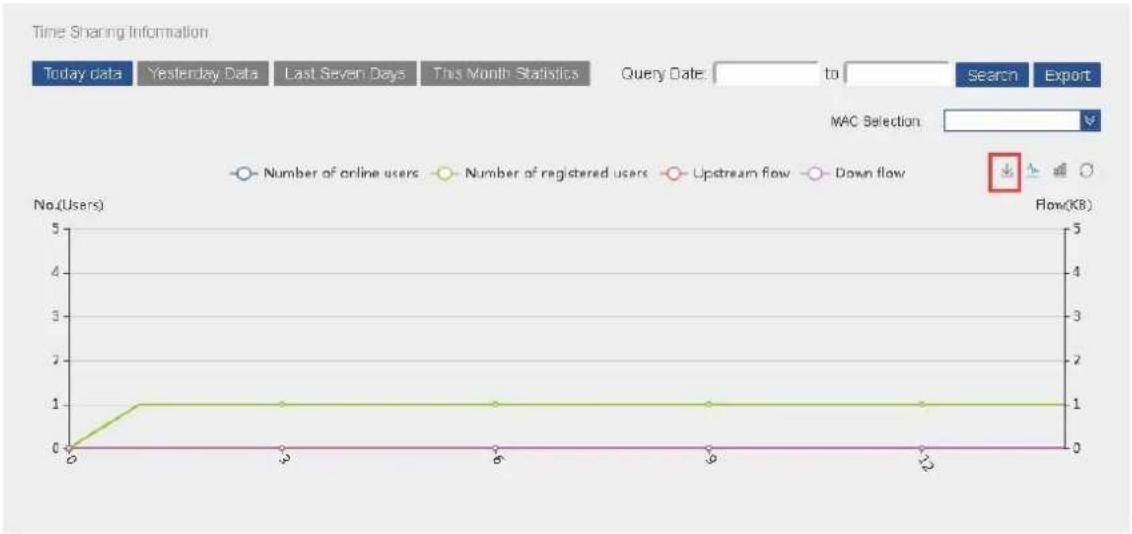Screen dimensions: 1132x534
Task: Click the chart restore refresh icon
Action: (1085, 171)
